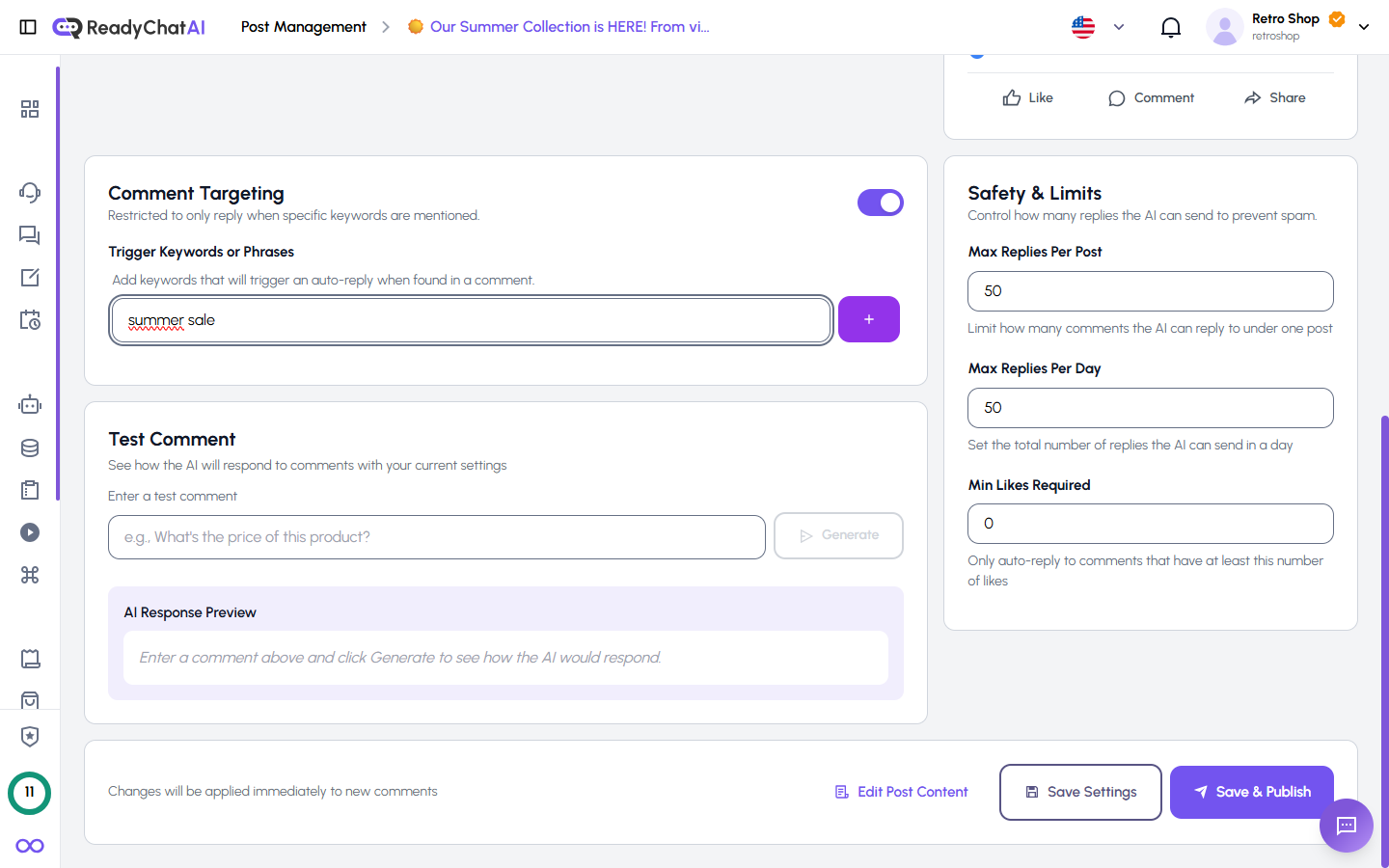Open the floating chat widget button
Viewport: 1389px width, 868px height.
click(x=1346, y=826)
